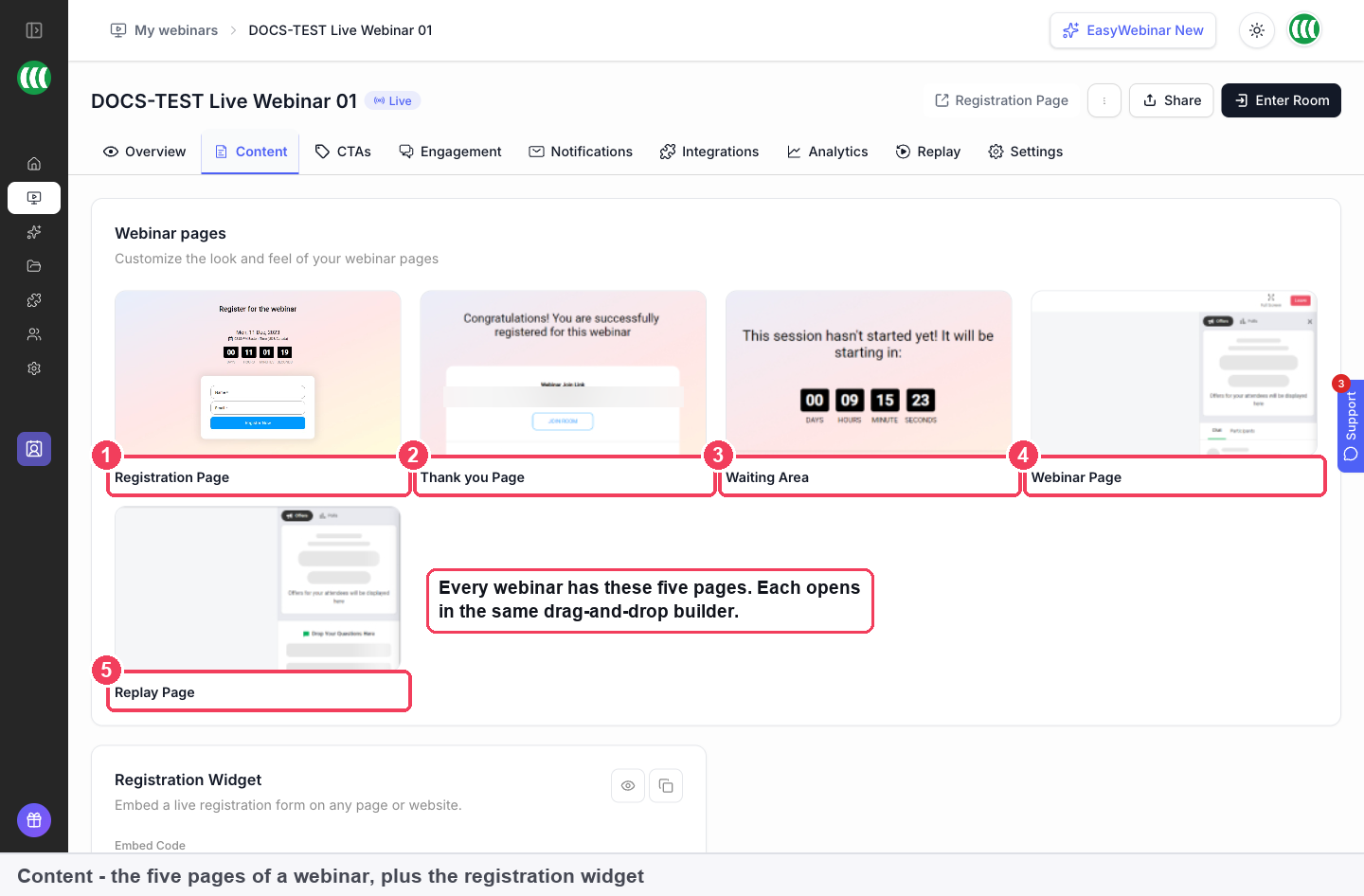
Task: Open the Support side tab
Action: 1351,426
